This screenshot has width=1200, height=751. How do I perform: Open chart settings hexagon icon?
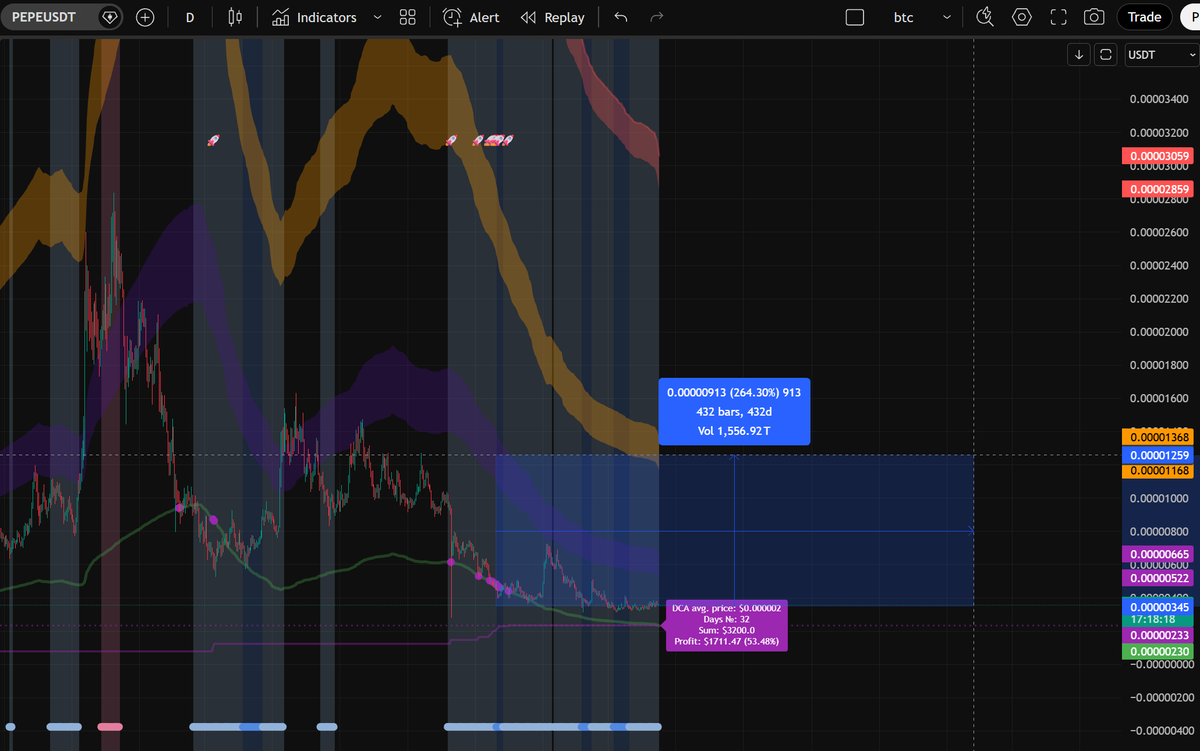coord(1021,17)
